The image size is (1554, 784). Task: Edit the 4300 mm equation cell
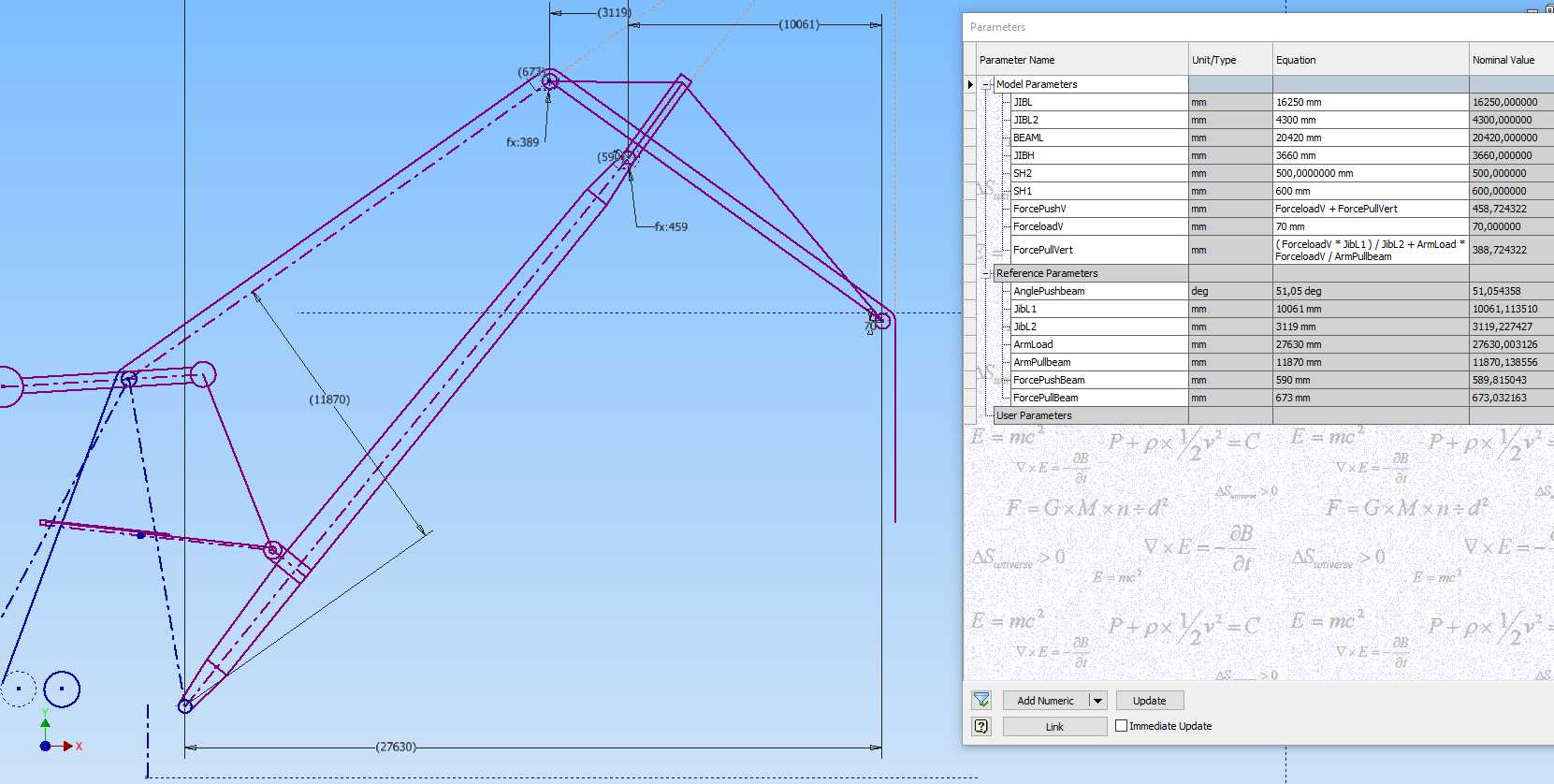[x=1371, y=120]
